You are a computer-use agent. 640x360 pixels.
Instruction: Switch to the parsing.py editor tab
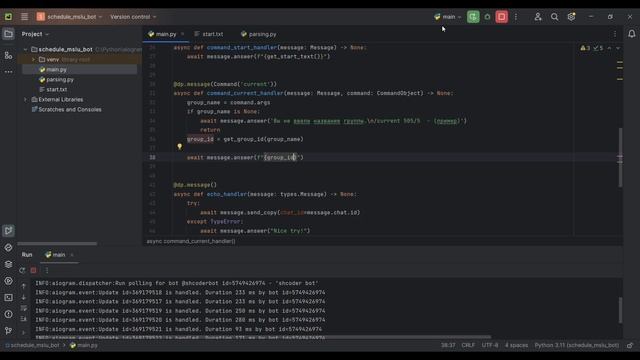pyautogui.click(x=259, y=34)
